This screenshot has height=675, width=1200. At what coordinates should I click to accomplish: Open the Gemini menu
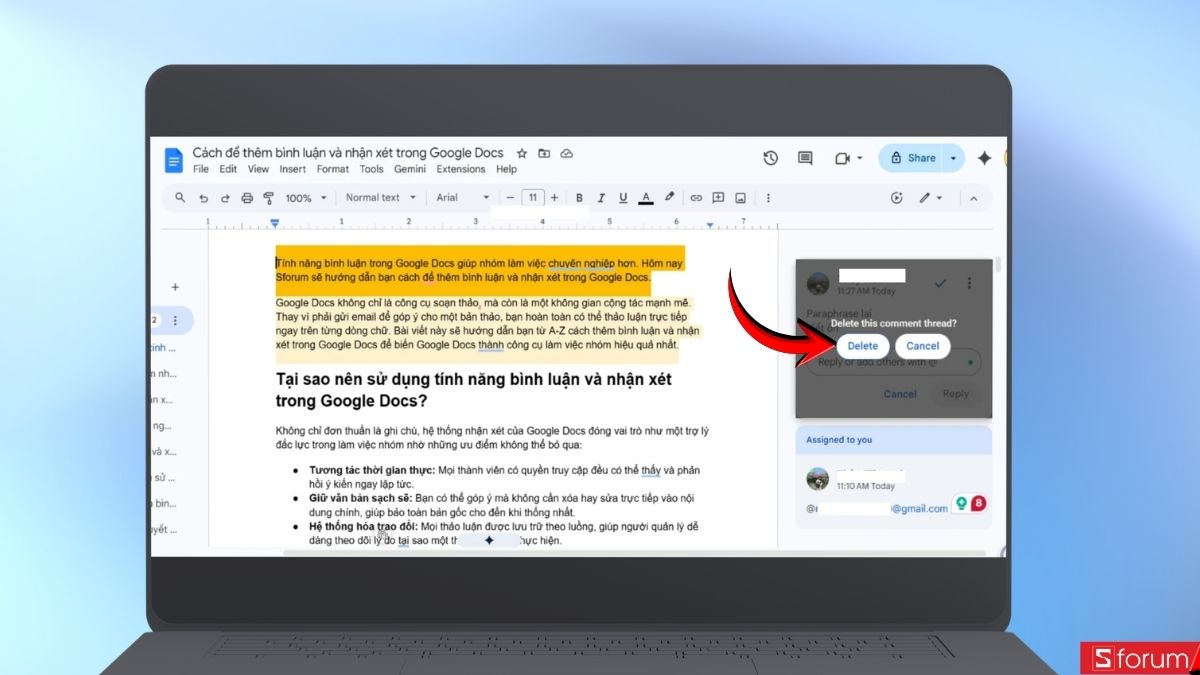click(x=410, y=169)
